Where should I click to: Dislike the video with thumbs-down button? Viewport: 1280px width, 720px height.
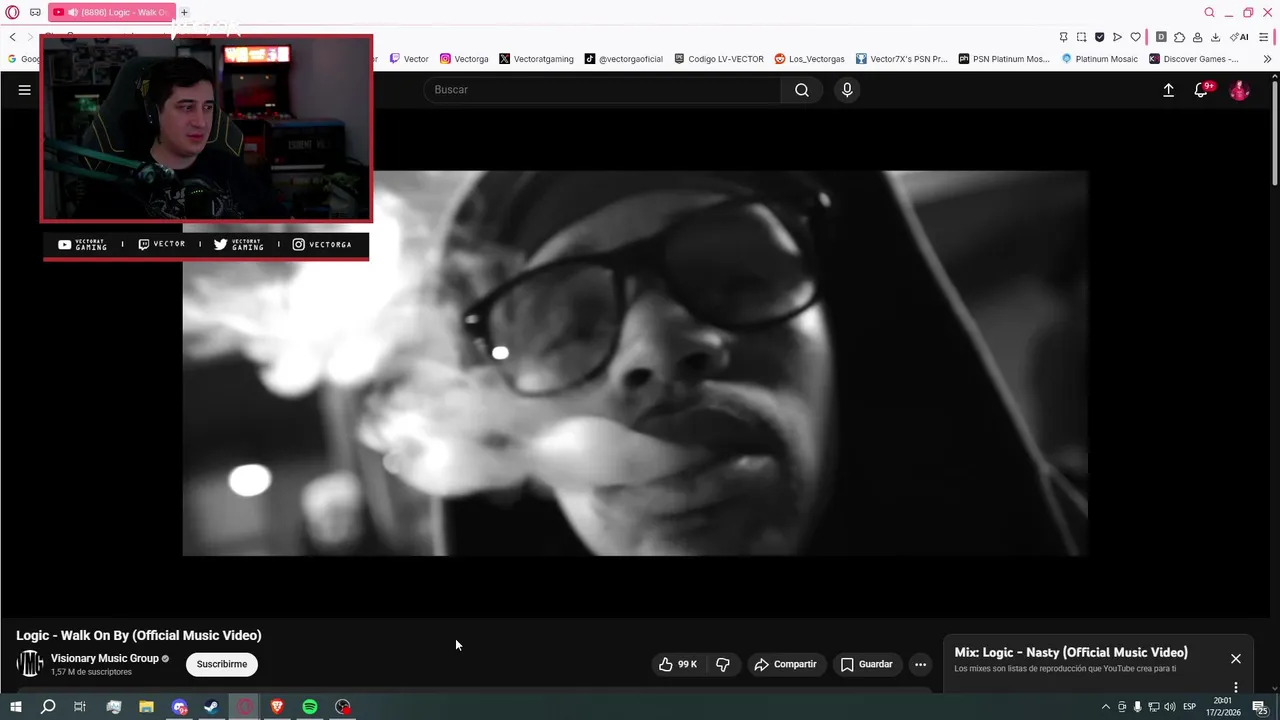pyautogui.click(x=723, y=664)
